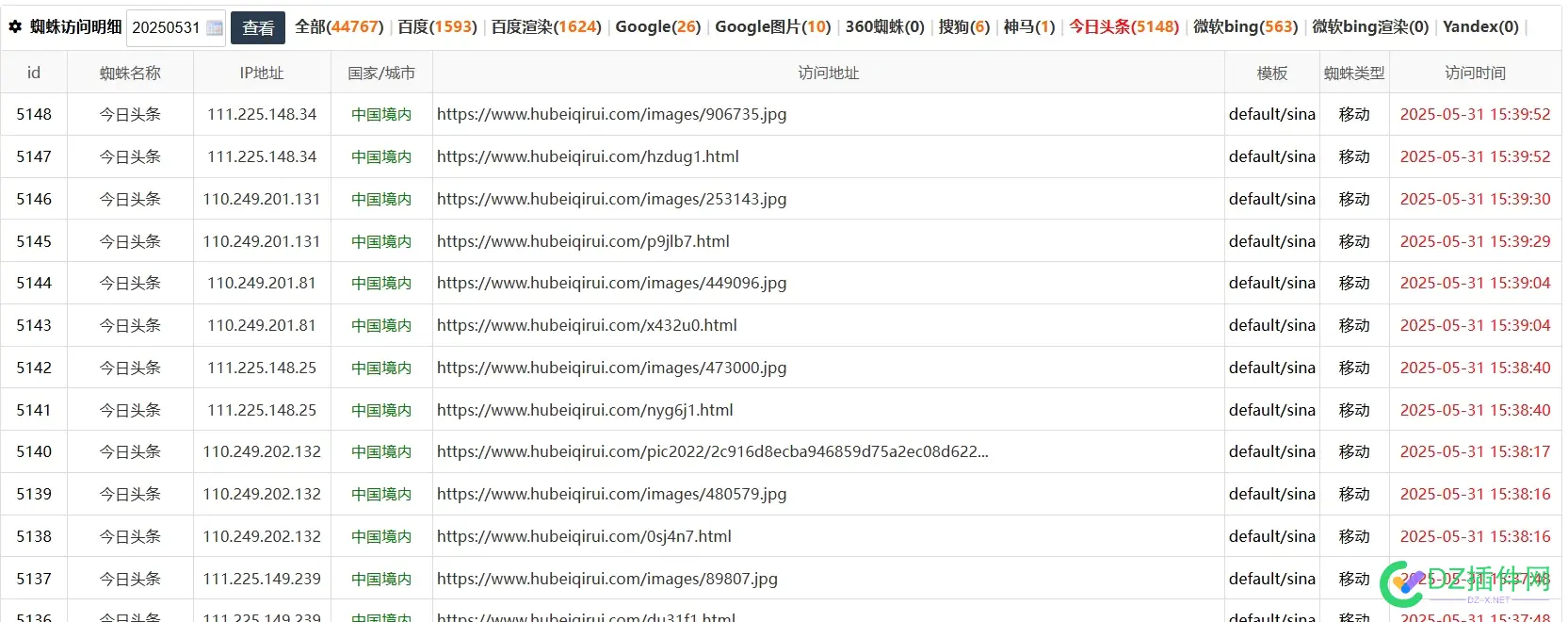Filter by Google(26) spider
1568x622 pixels.
[657, 27]
